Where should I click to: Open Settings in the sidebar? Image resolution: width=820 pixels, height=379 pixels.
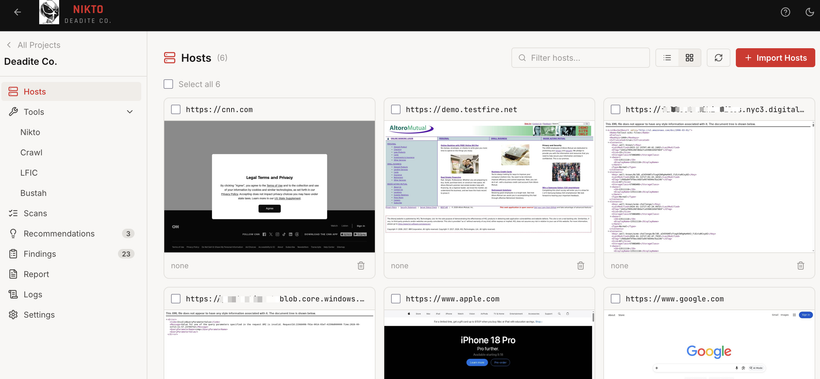click(x=71, y=315)
